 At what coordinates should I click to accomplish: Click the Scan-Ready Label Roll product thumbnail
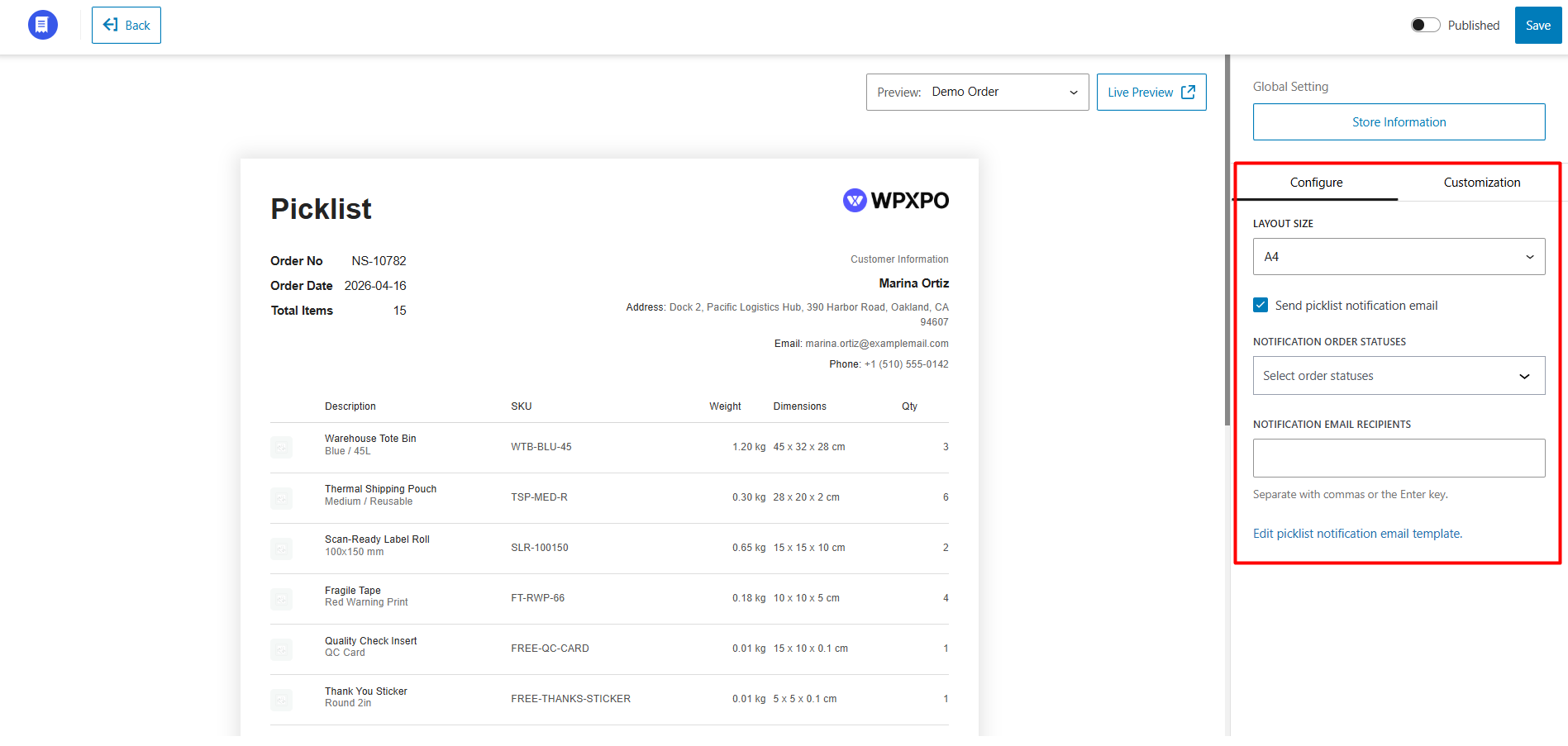(281, 549)
